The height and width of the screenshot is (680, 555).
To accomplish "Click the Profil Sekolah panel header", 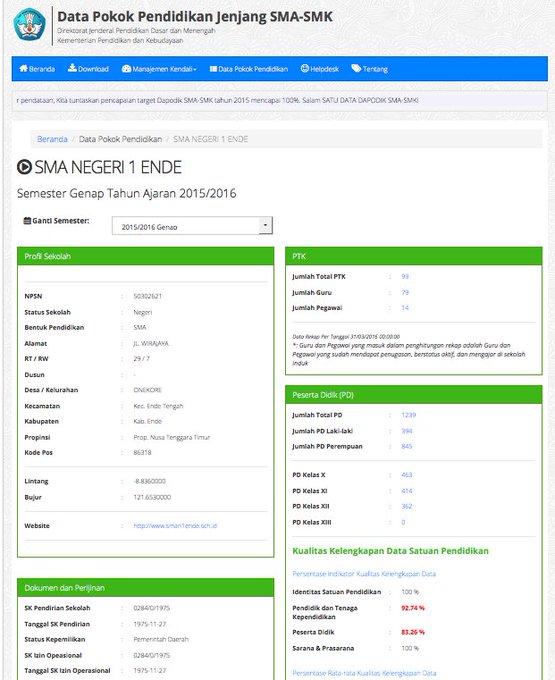I will [x=146, y=256].
